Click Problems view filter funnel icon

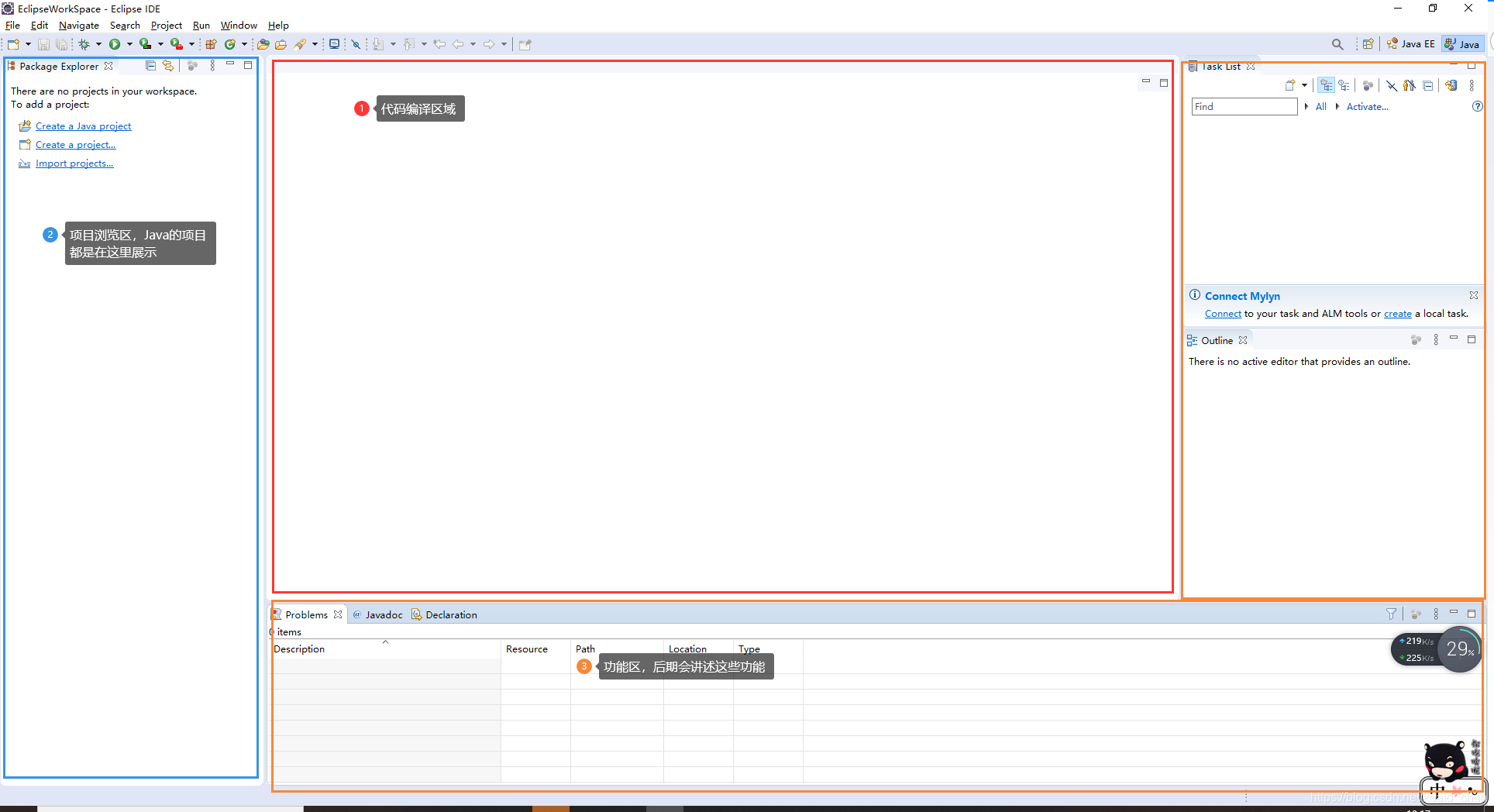coord(1392,614)
